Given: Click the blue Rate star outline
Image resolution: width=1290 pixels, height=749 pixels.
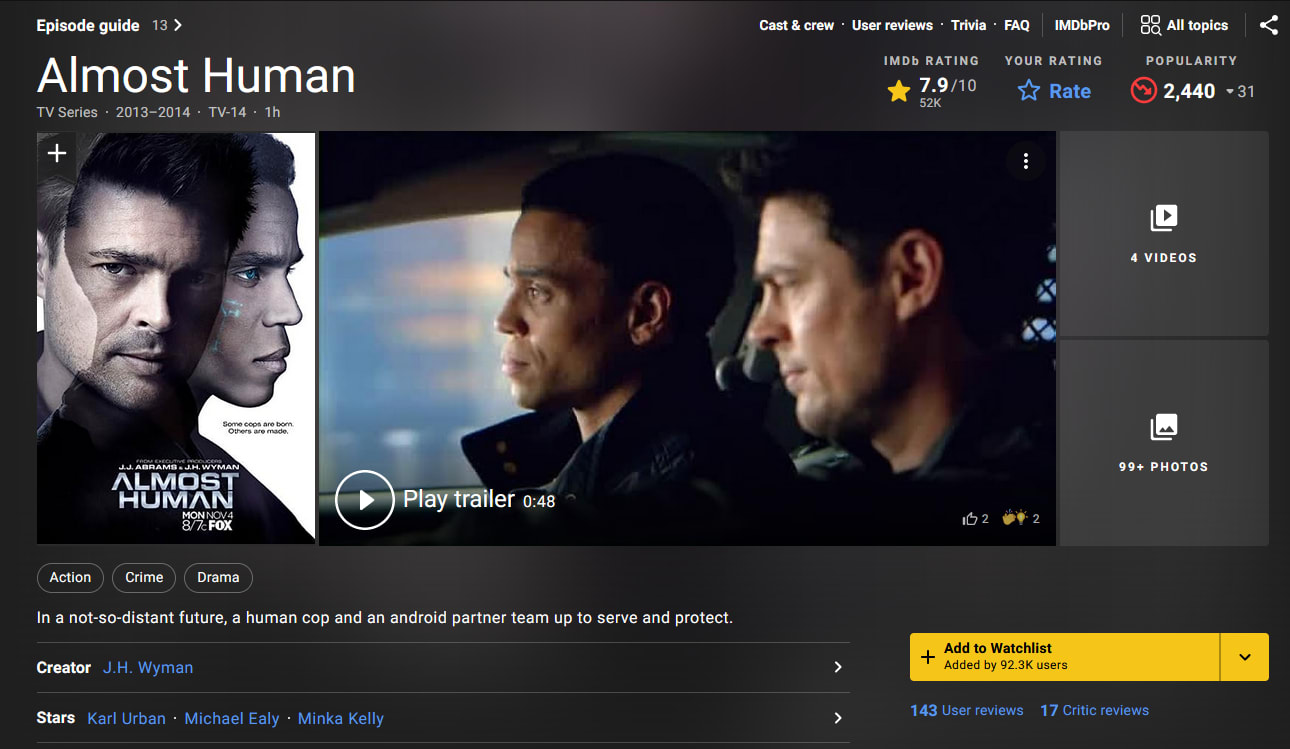Looking at the screenshot, I should 1028,91.
